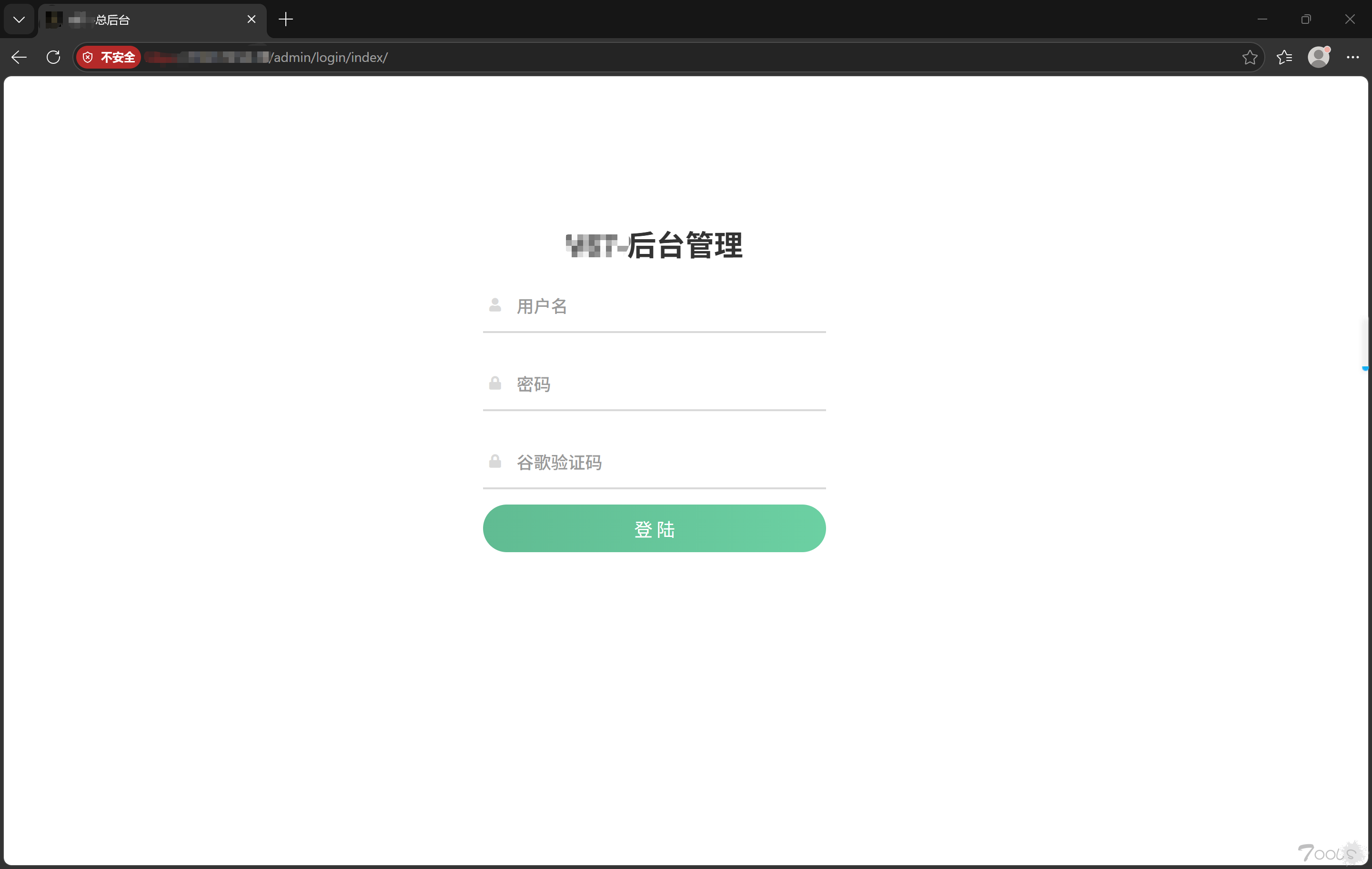Click the back navigation arrow
Image resolution: width=1372 pixels, height=869 pixels.
coord(19,57)
